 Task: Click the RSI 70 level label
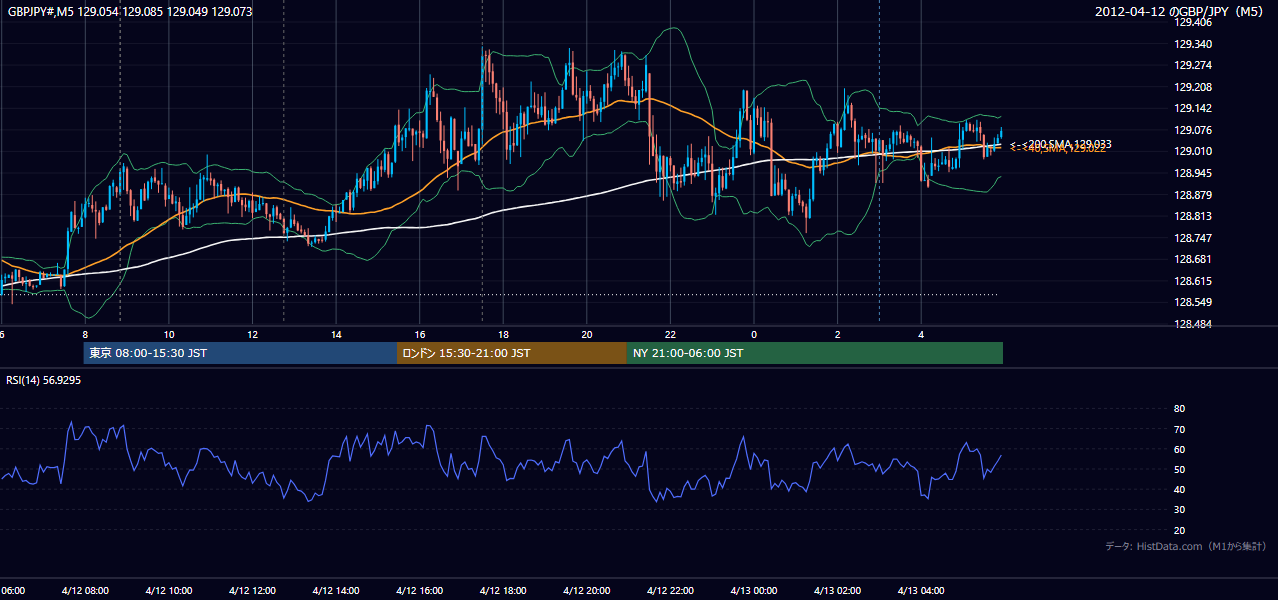[1179, 429]
